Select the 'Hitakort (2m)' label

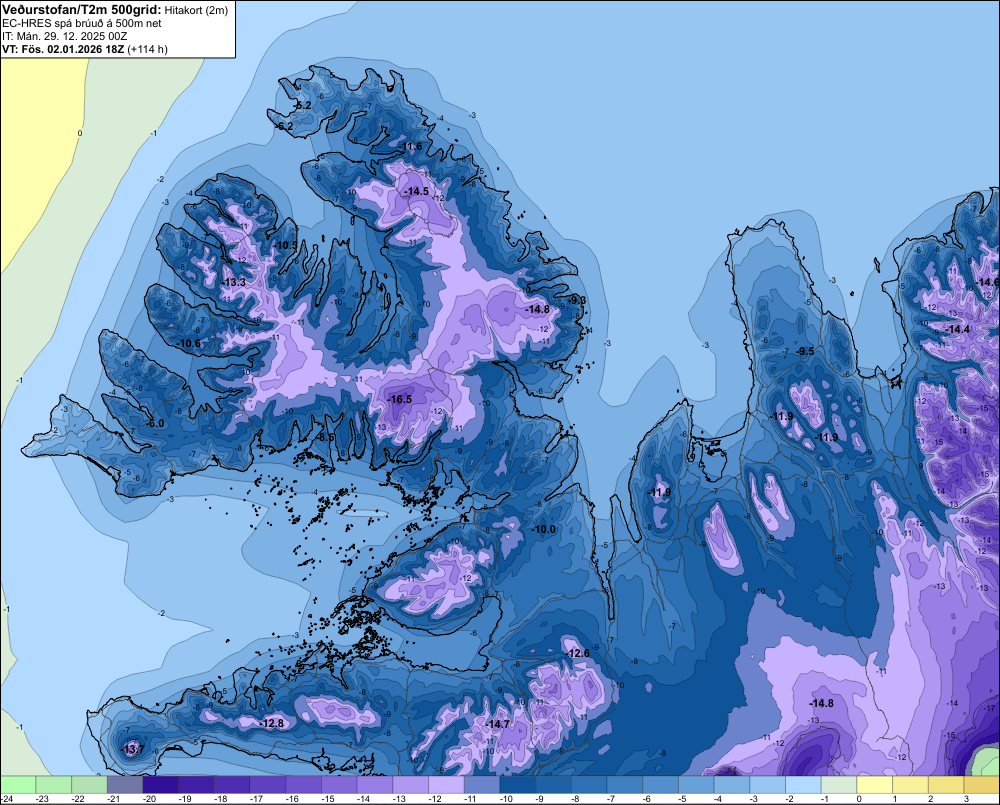pos(196,10)
